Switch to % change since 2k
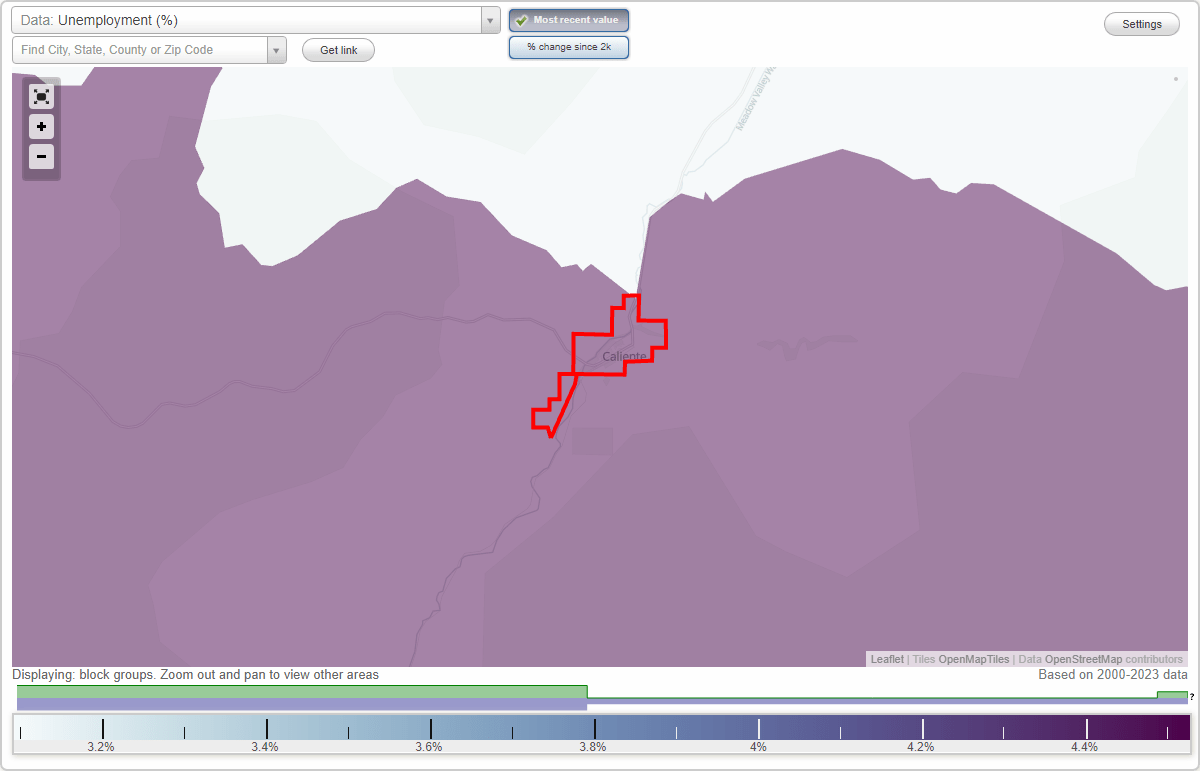Image resolution: width=1200 pixels, height=771 pixels. click(x=568, y=47)
